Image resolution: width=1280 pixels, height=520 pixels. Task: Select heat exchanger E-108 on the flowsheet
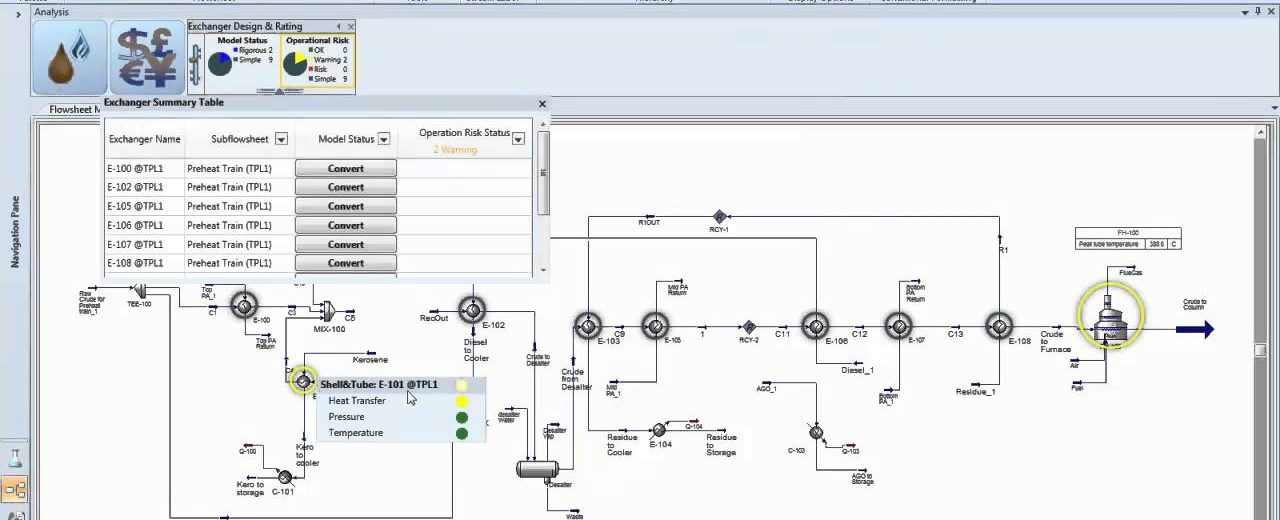point(999,325)
